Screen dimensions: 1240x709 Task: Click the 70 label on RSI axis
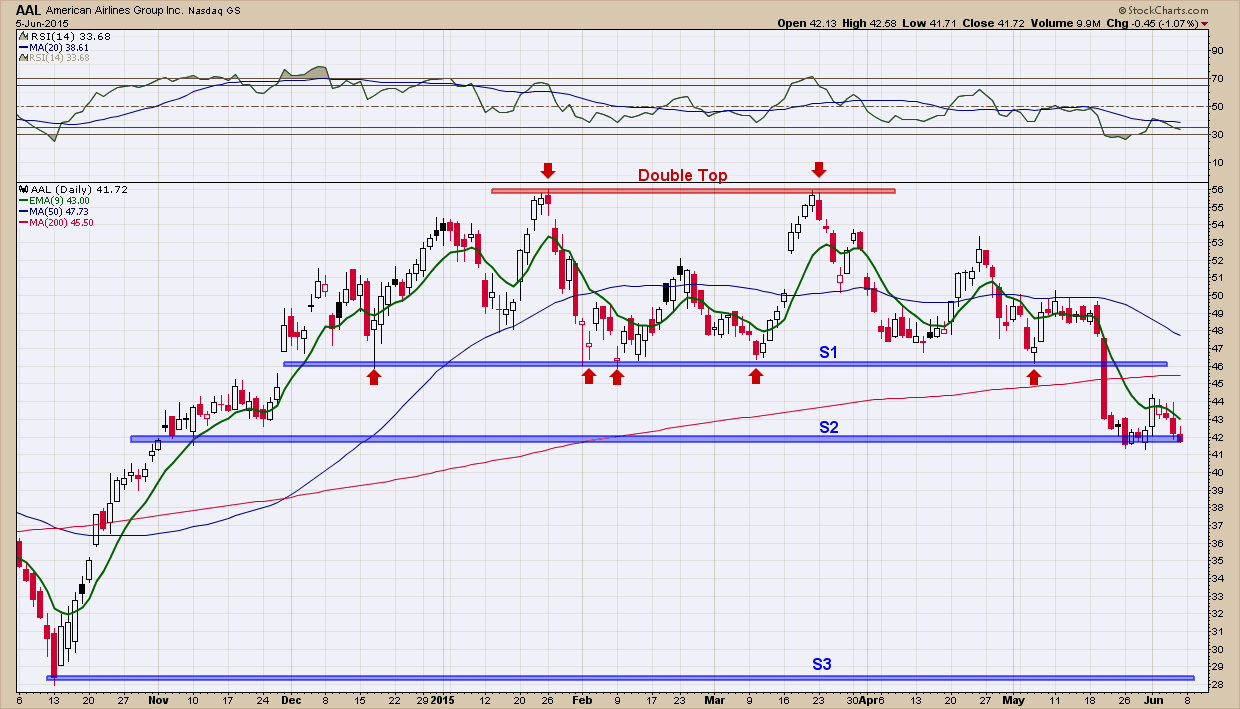point(1217,78)
